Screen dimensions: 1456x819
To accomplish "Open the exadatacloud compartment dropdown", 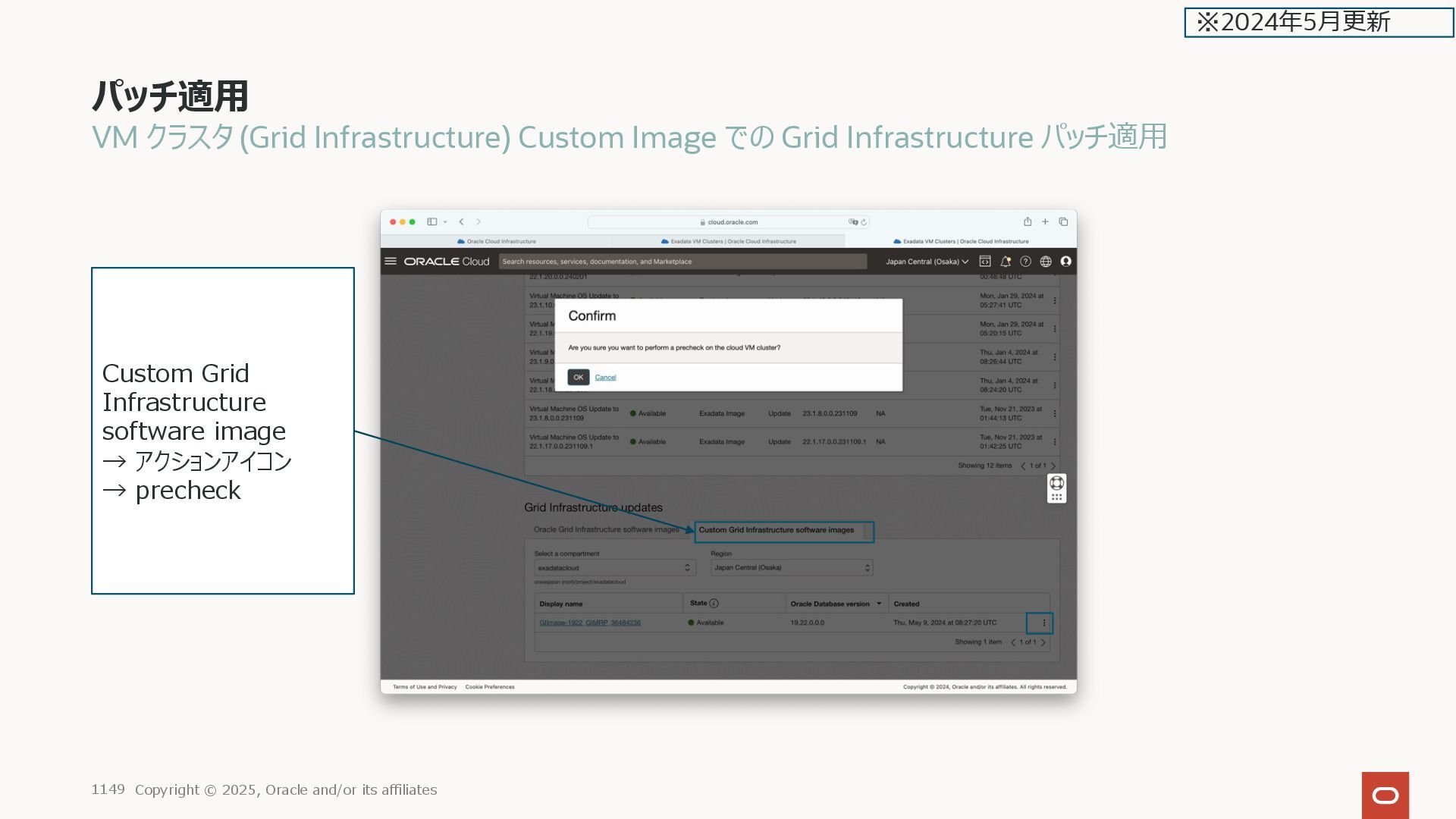I will pyautogui.click(x=614, y=567).
